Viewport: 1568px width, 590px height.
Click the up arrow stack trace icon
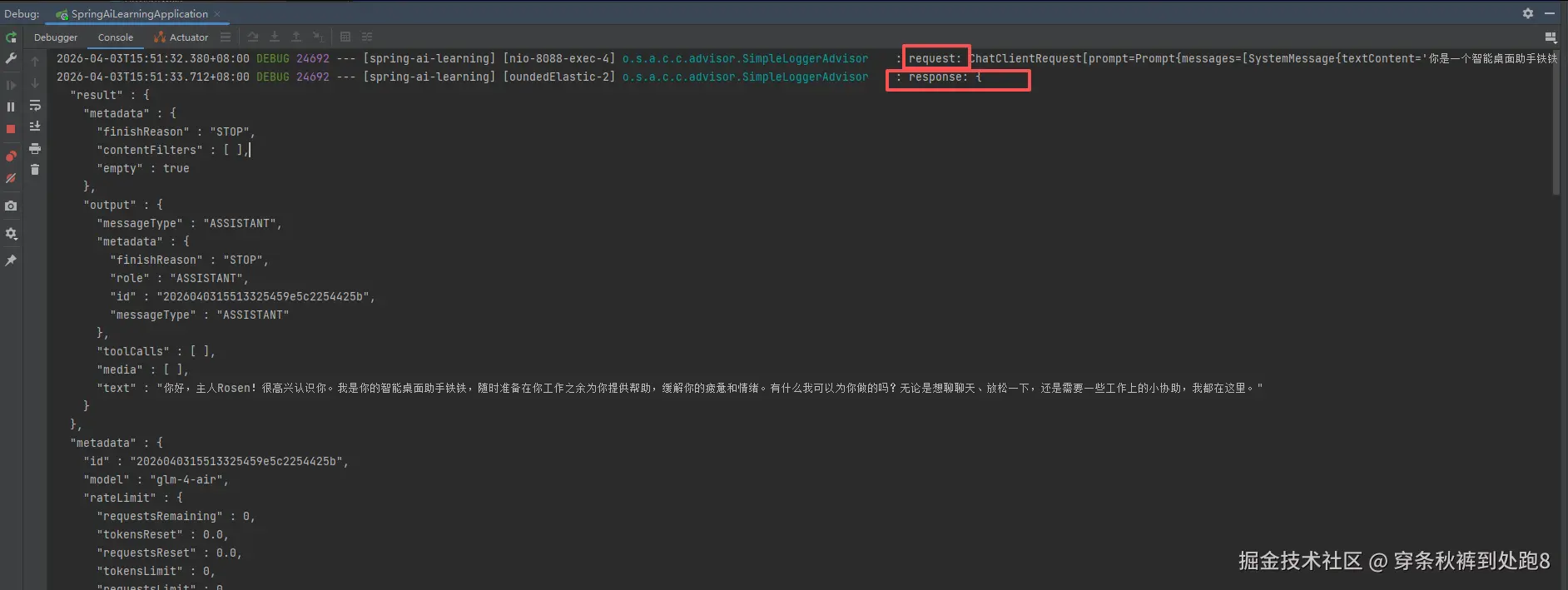click(x=35, y=62)
